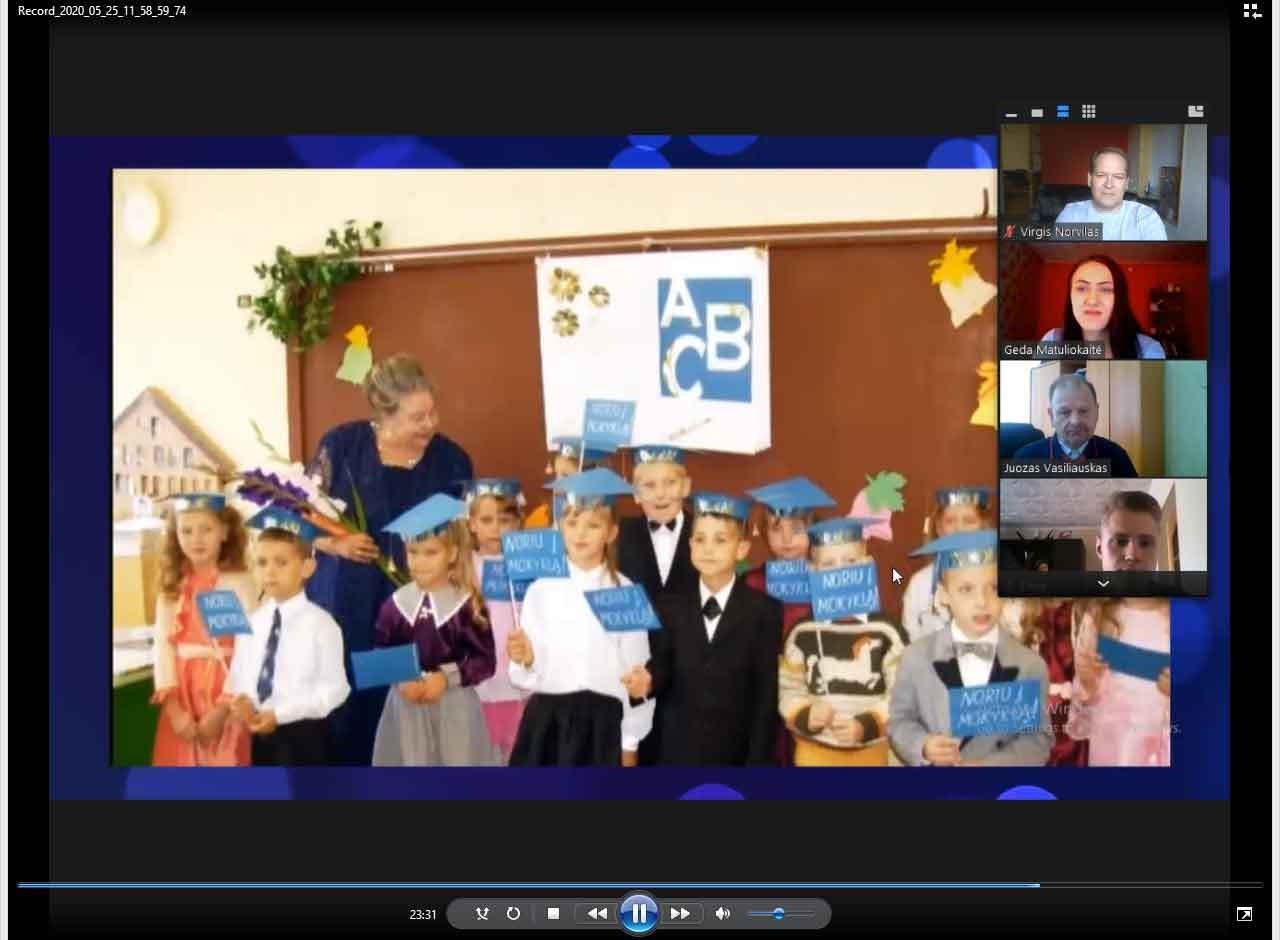Open the side-by-side layout option
This screenshot has width=1280, height=940.
click(x=1195, y=112)
